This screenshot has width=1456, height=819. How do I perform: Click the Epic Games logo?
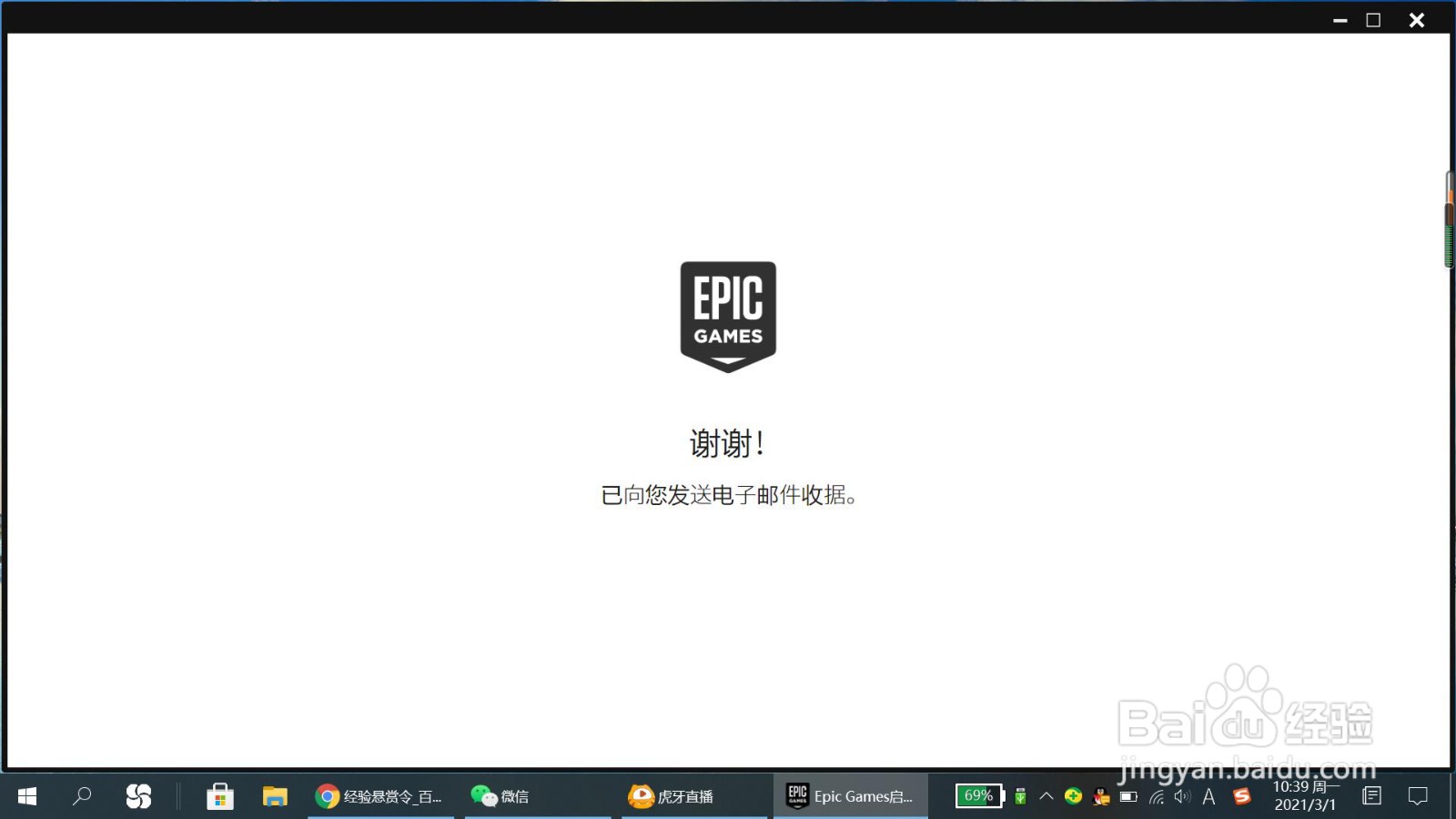pyautogui.click(x=728, y=317)
